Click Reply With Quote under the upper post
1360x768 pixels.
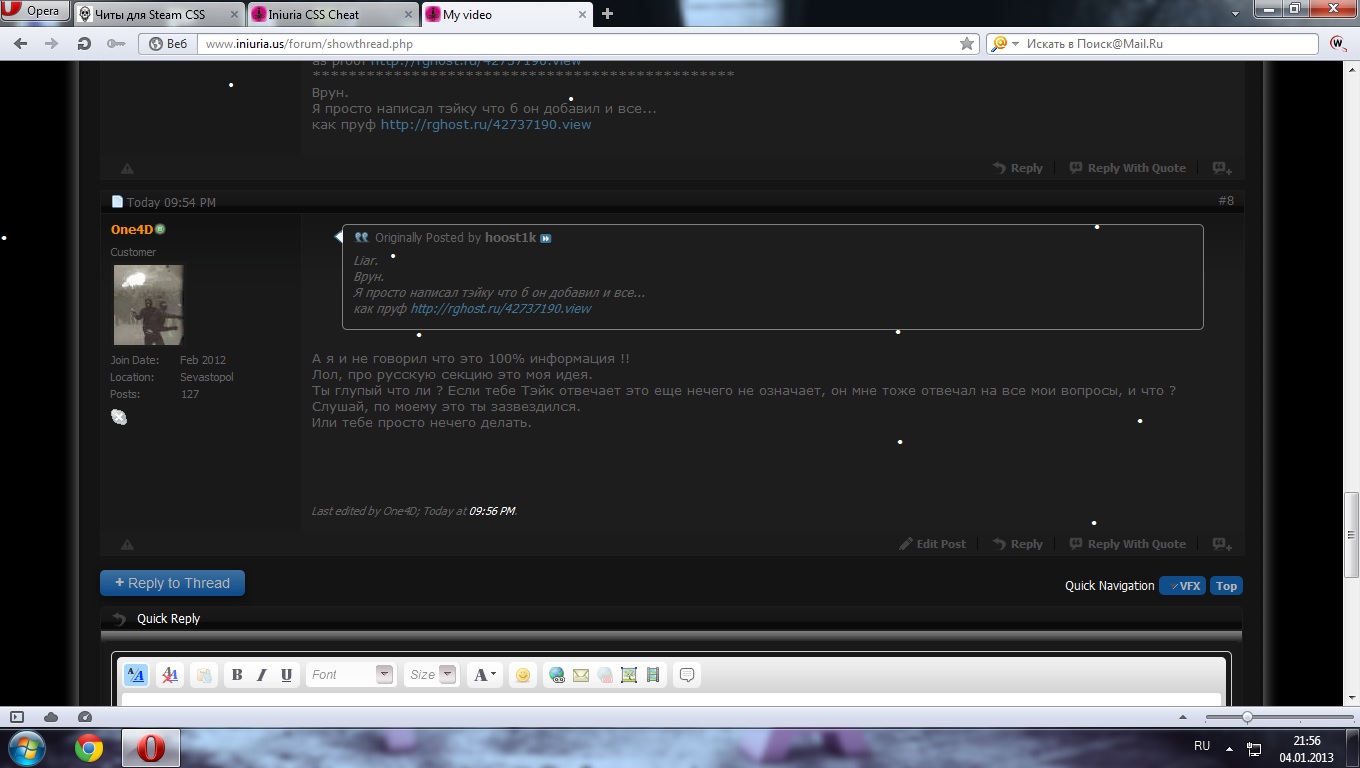[1128, 168]
